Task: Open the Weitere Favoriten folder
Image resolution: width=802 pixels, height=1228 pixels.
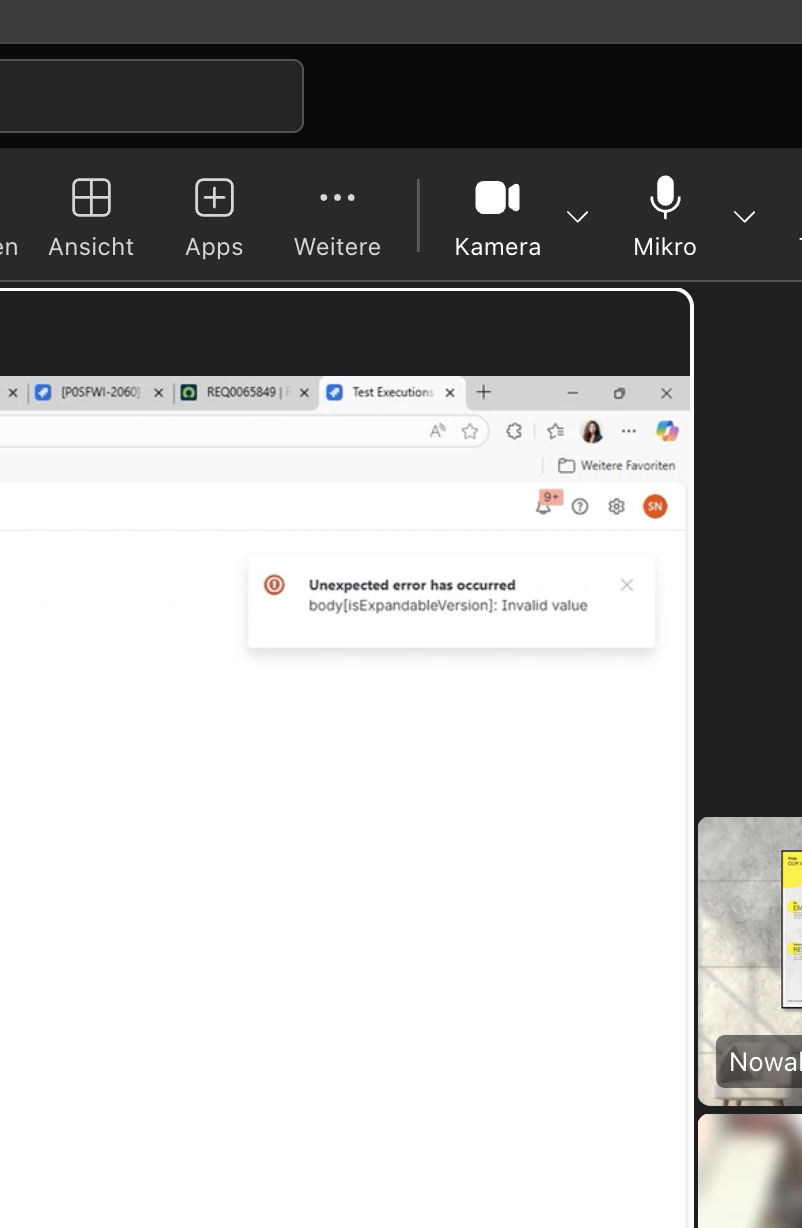Action: coord(617,465)
